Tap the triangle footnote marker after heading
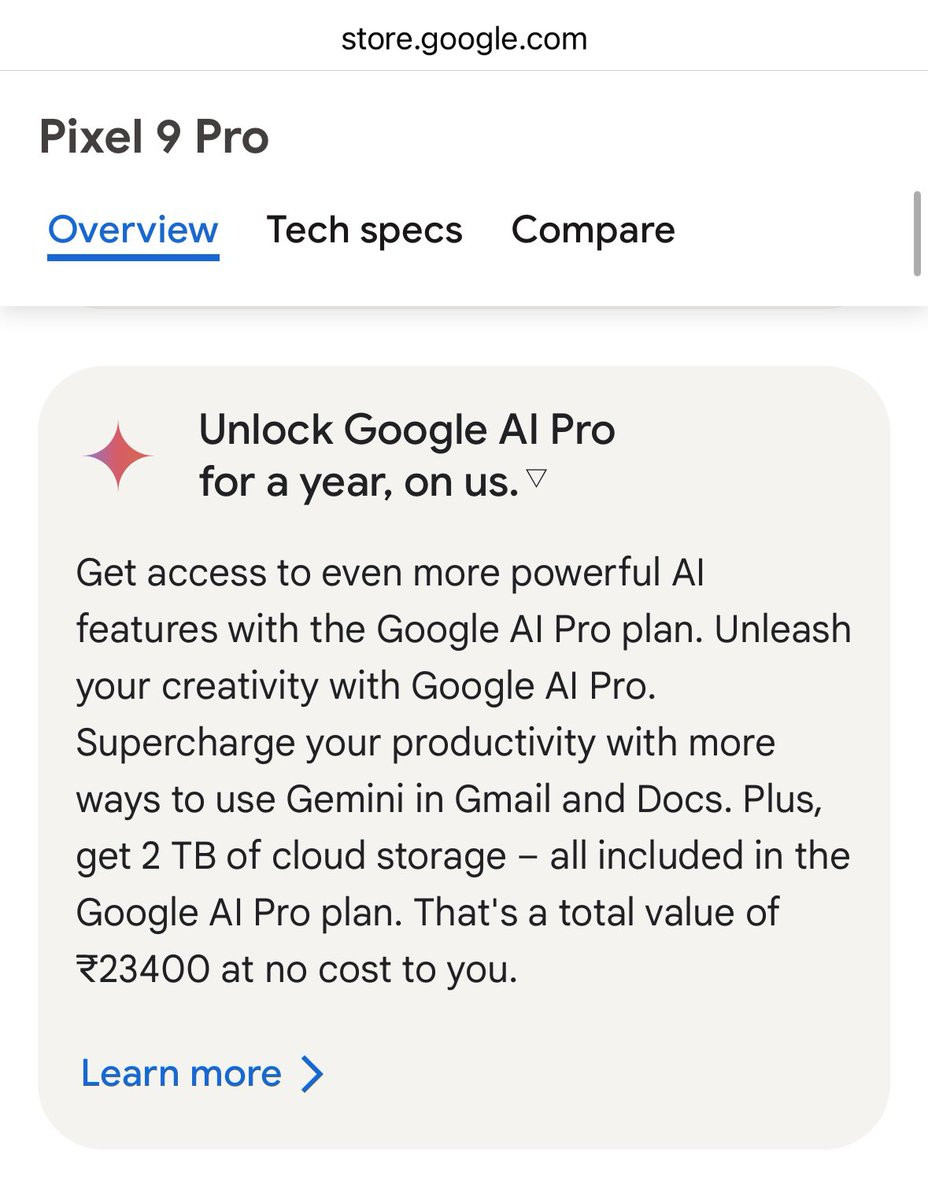This screenshot has width=928, height=1200. [x=536, y=479]
